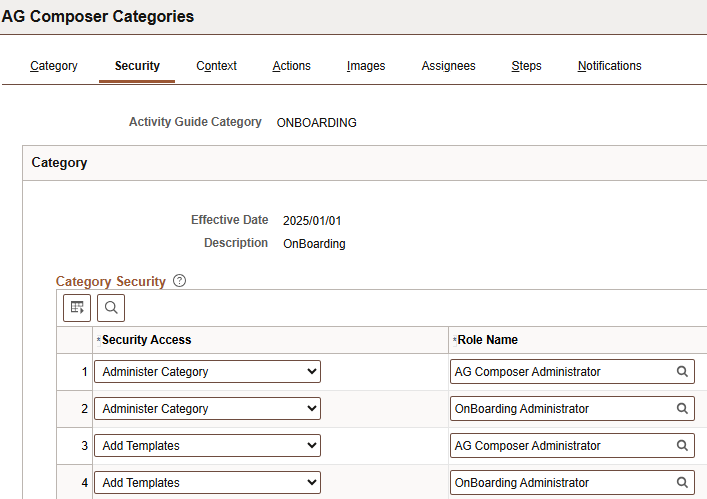Click the effective date 2025/01/01
Screen dimensions: 707x499
pos(312,221)
